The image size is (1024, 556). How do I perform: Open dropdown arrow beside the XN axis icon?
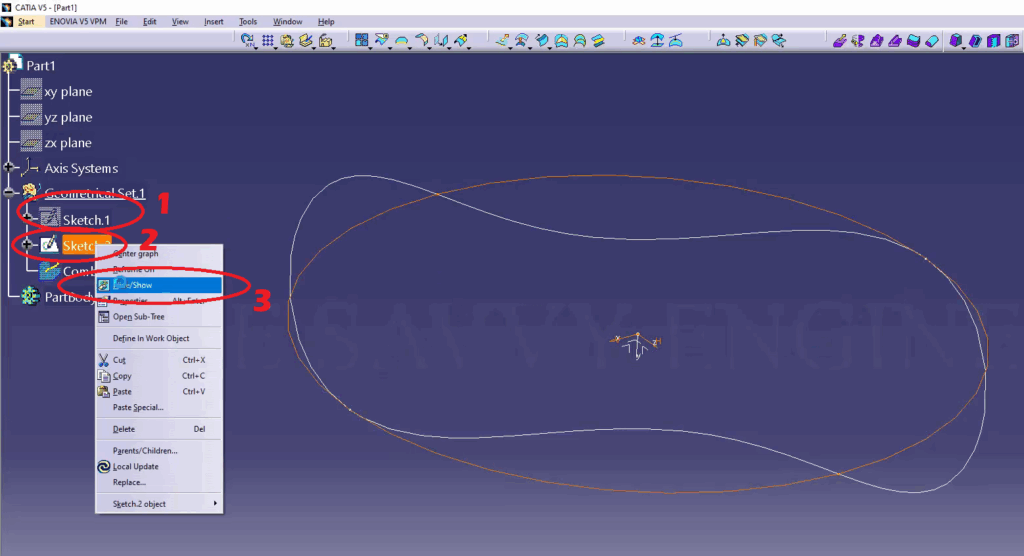pos(257,48)
